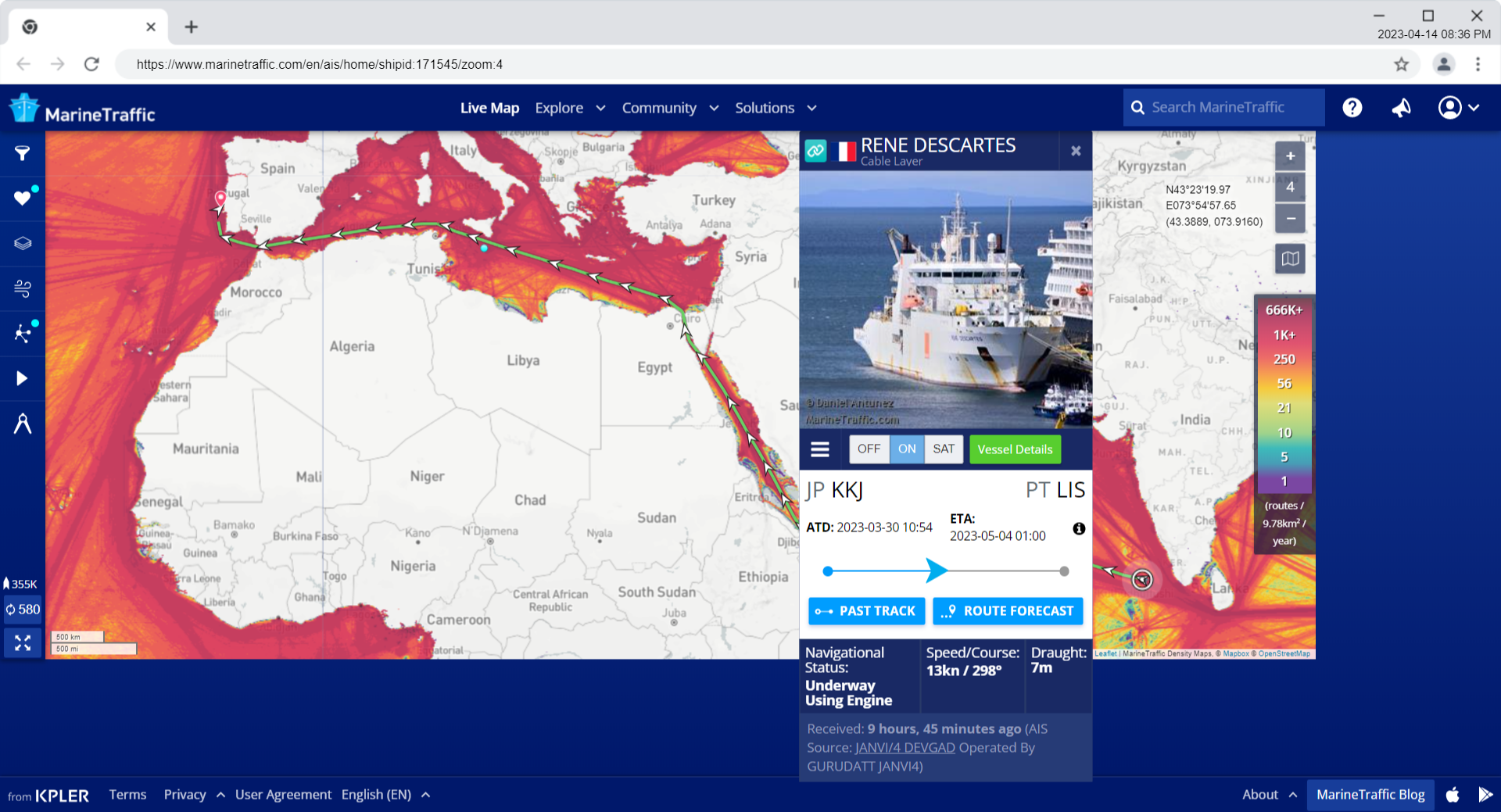Click the zoom level 4 indicator
This screenshot has width=1501, height=812.
pos(1291,188)
